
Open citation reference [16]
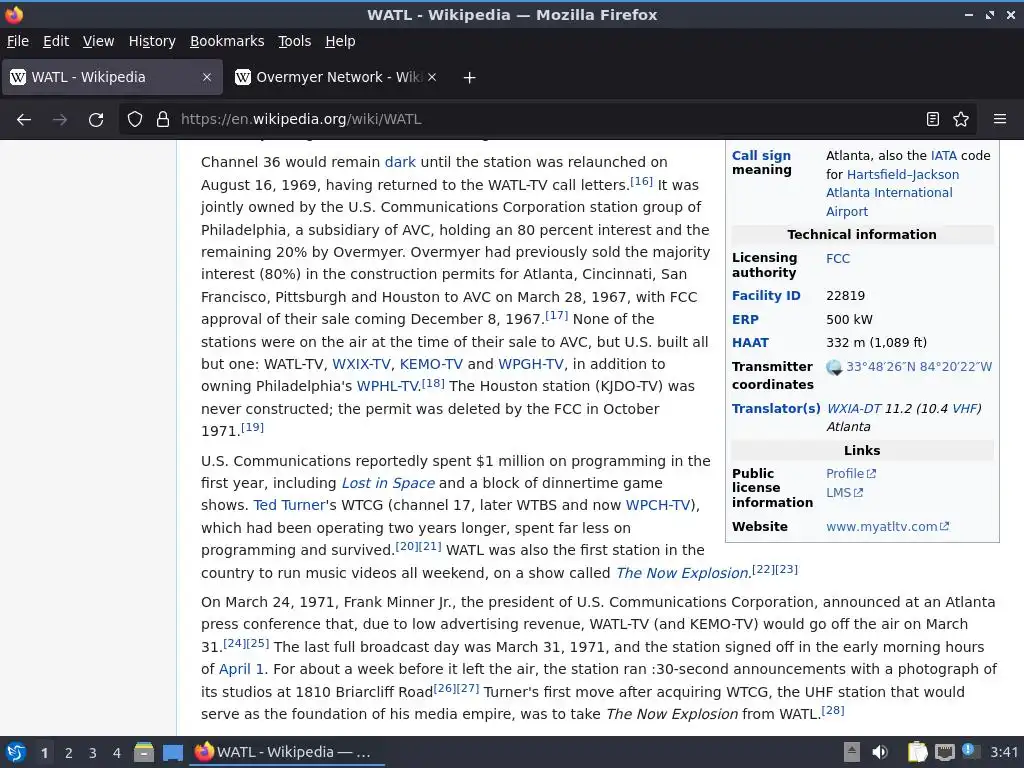(x=641, y=181)
